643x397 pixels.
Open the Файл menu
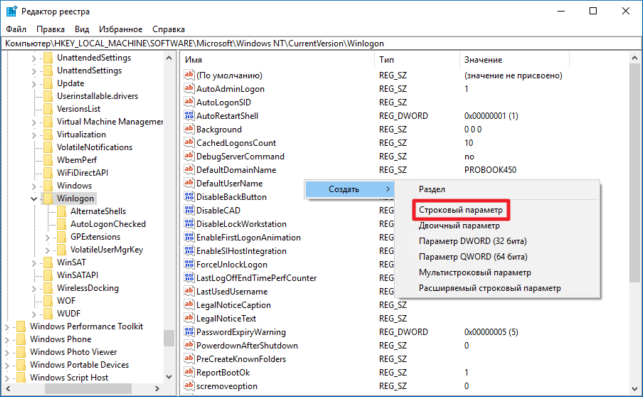16,29
